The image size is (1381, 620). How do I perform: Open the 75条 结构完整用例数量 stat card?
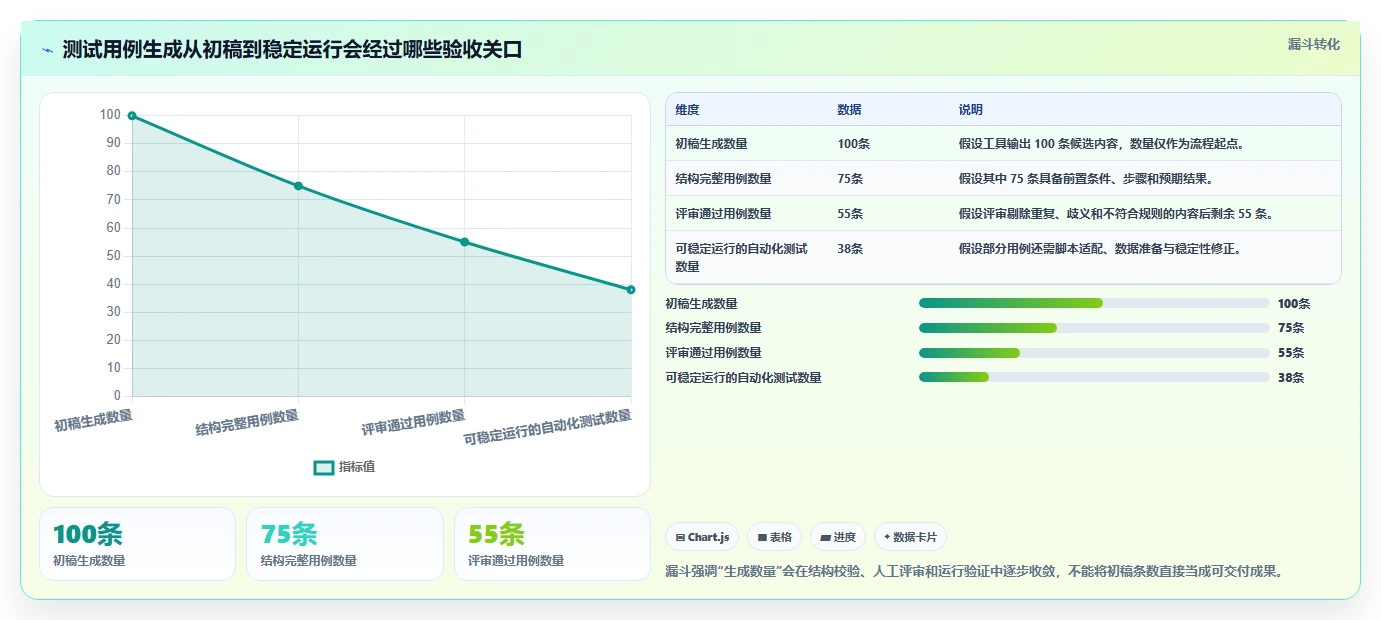[x=345, y=544]
